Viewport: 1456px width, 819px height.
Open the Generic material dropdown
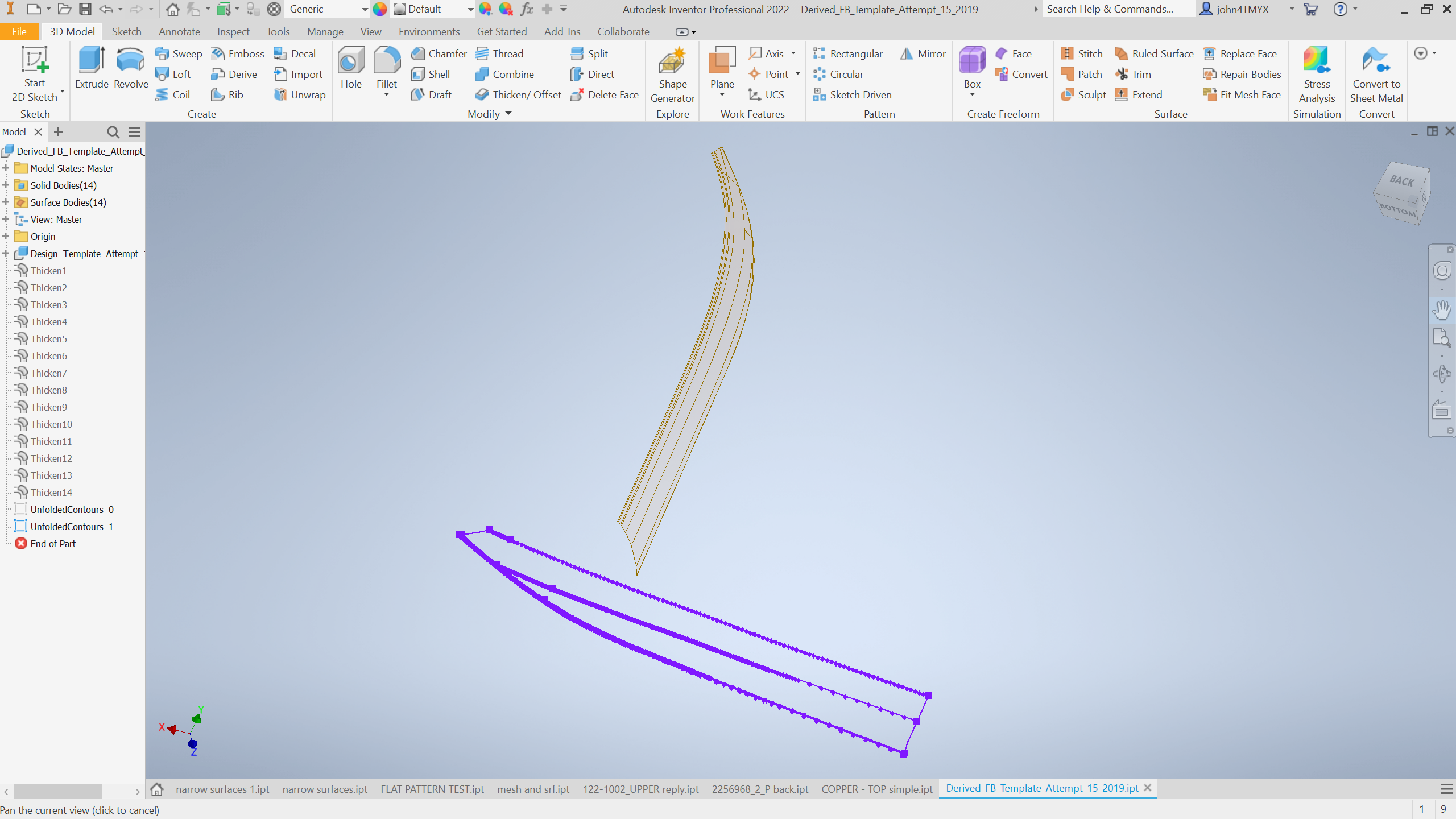[364, 9]
